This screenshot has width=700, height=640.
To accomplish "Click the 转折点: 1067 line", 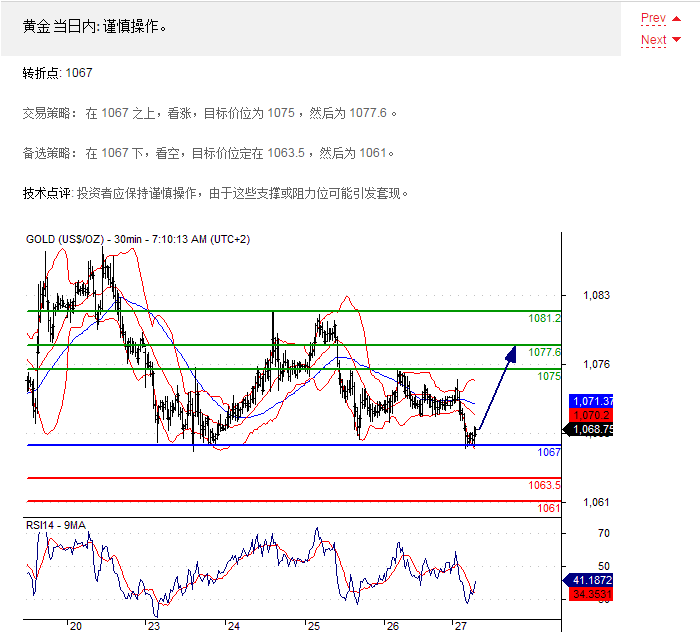I will 58,73.
